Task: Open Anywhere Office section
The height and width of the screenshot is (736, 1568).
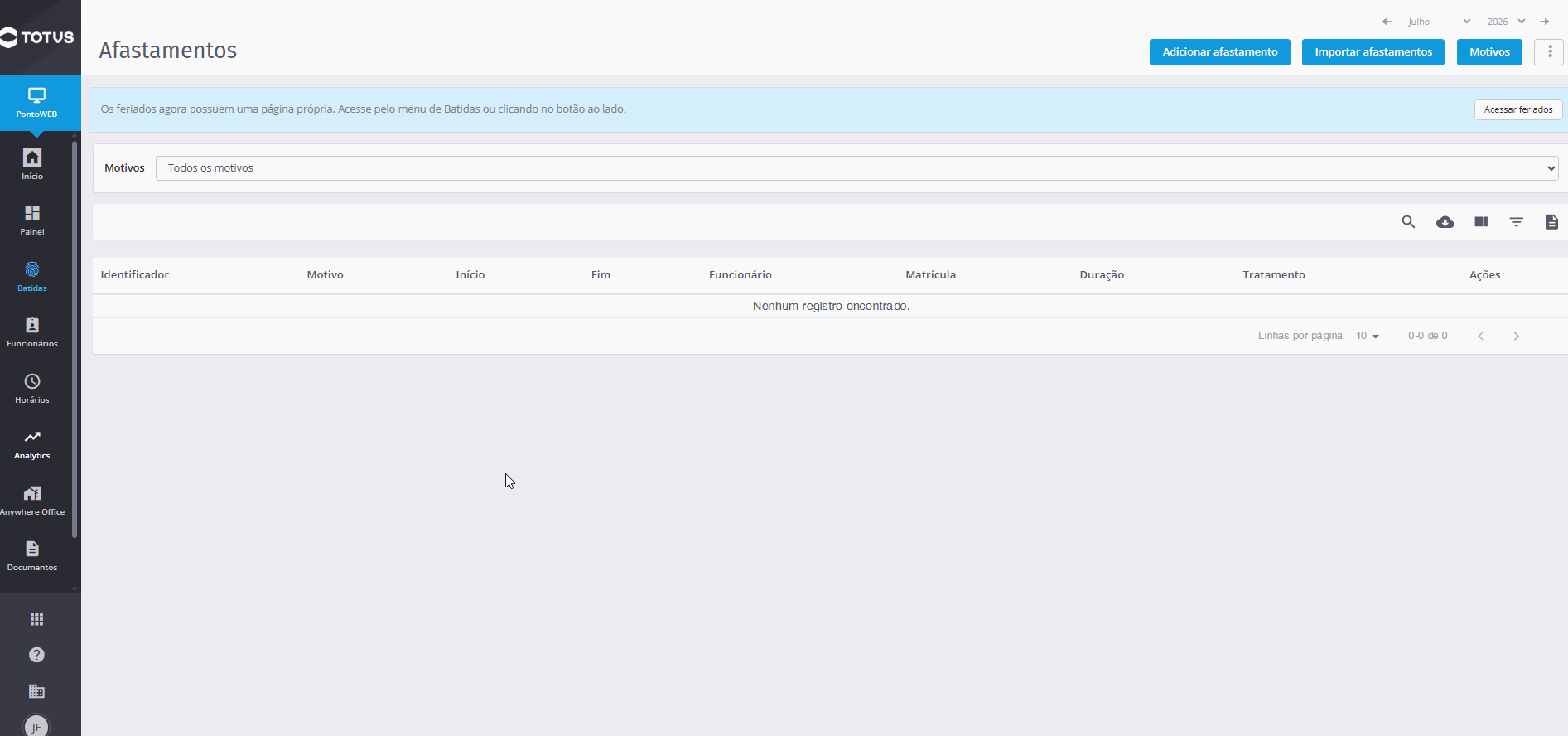Action: click(x=32, y=501)
